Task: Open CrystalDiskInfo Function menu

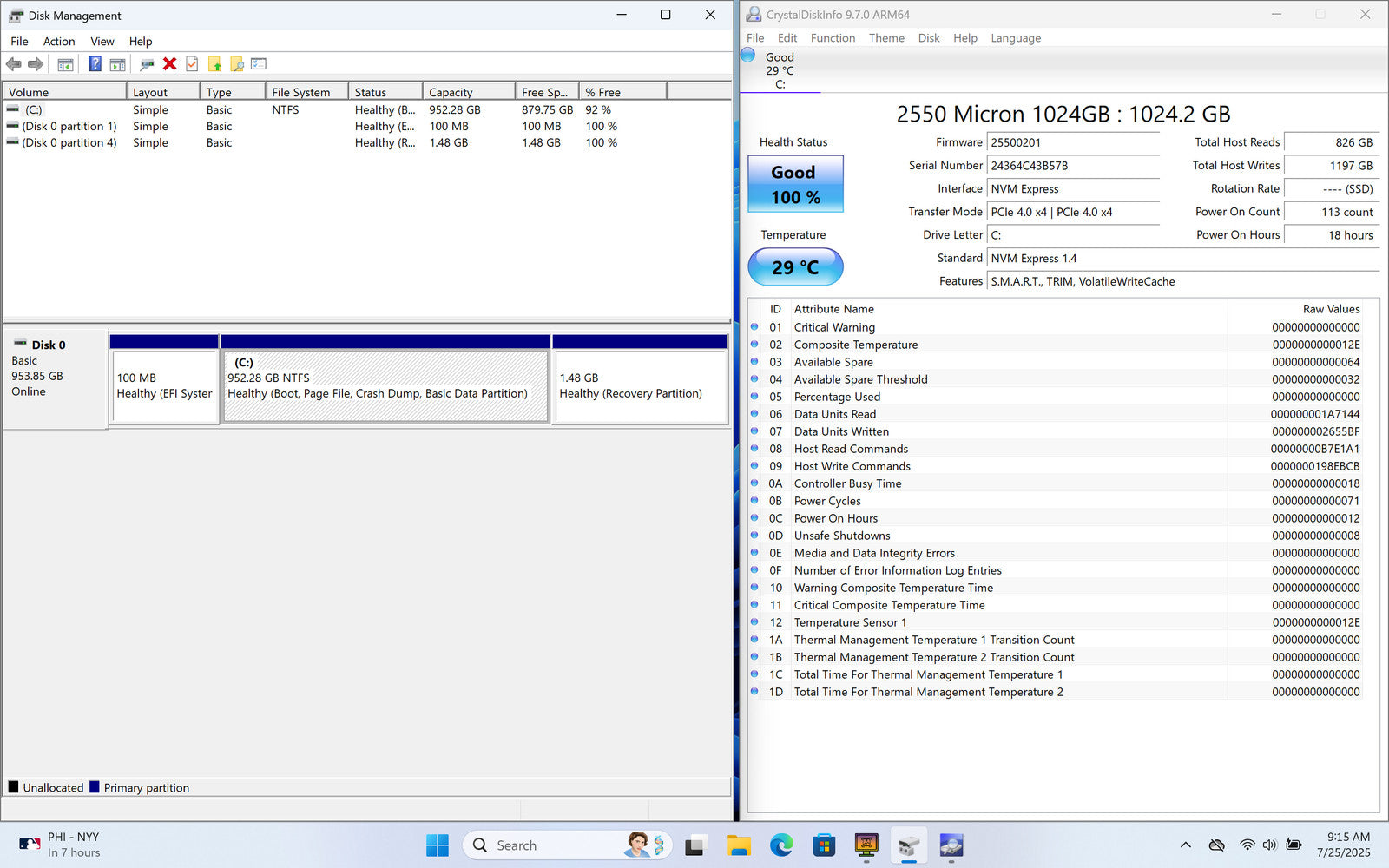Action: (x=833, y=38)
